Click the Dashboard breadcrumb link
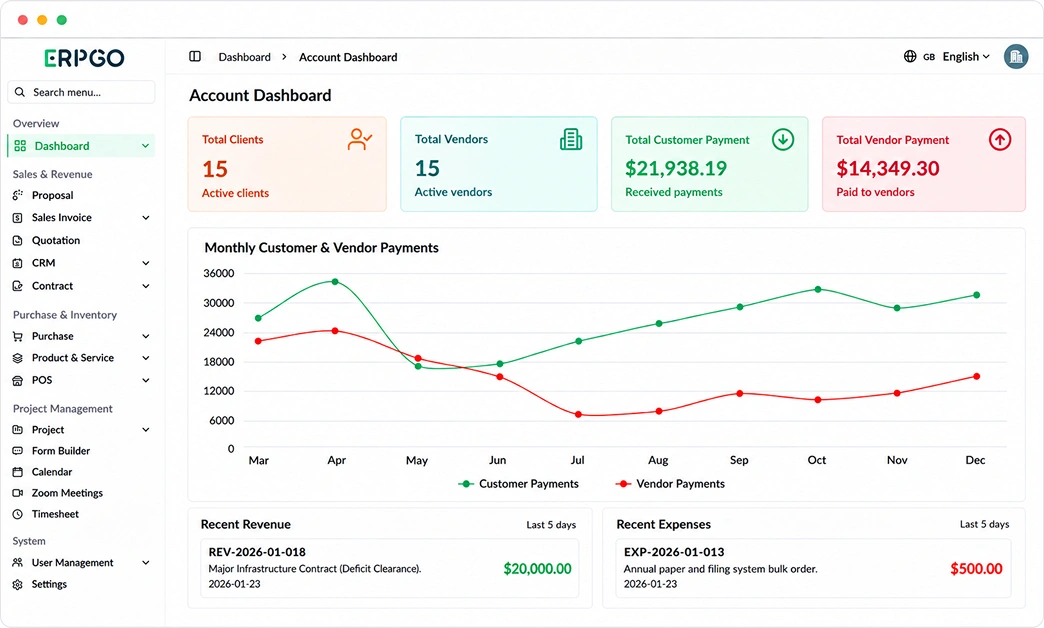Viewport: 1044px width, 628px height. tap(244, 57)
